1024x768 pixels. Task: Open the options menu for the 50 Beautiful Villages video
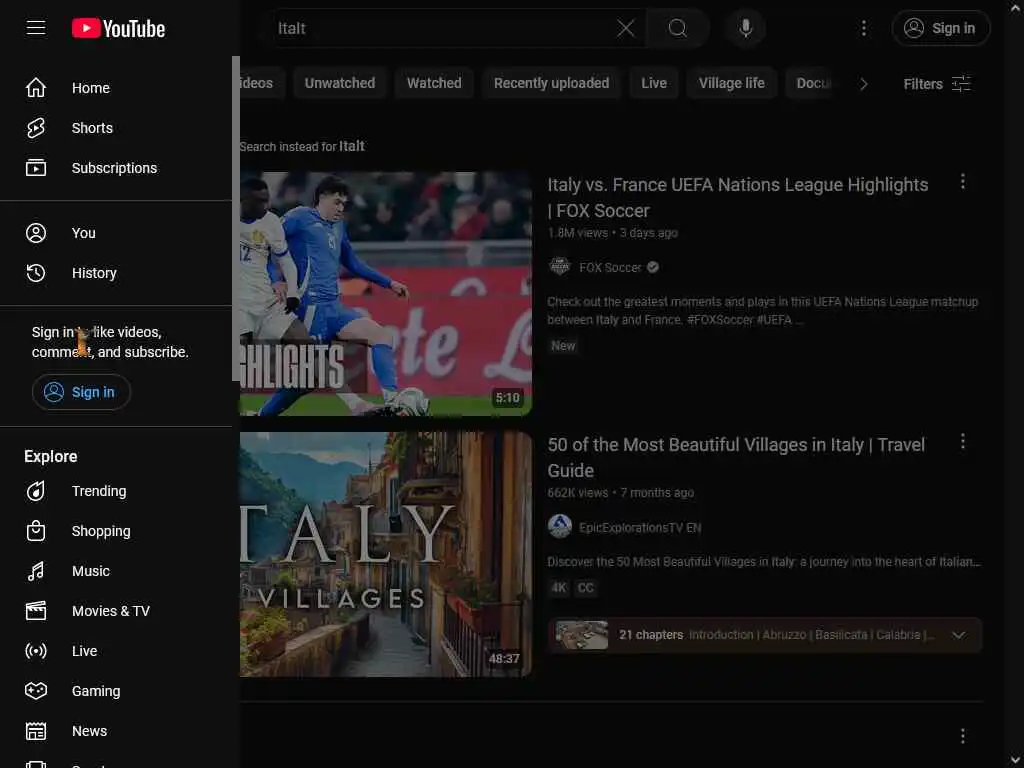pyautogui.click(x=963, y=441)
